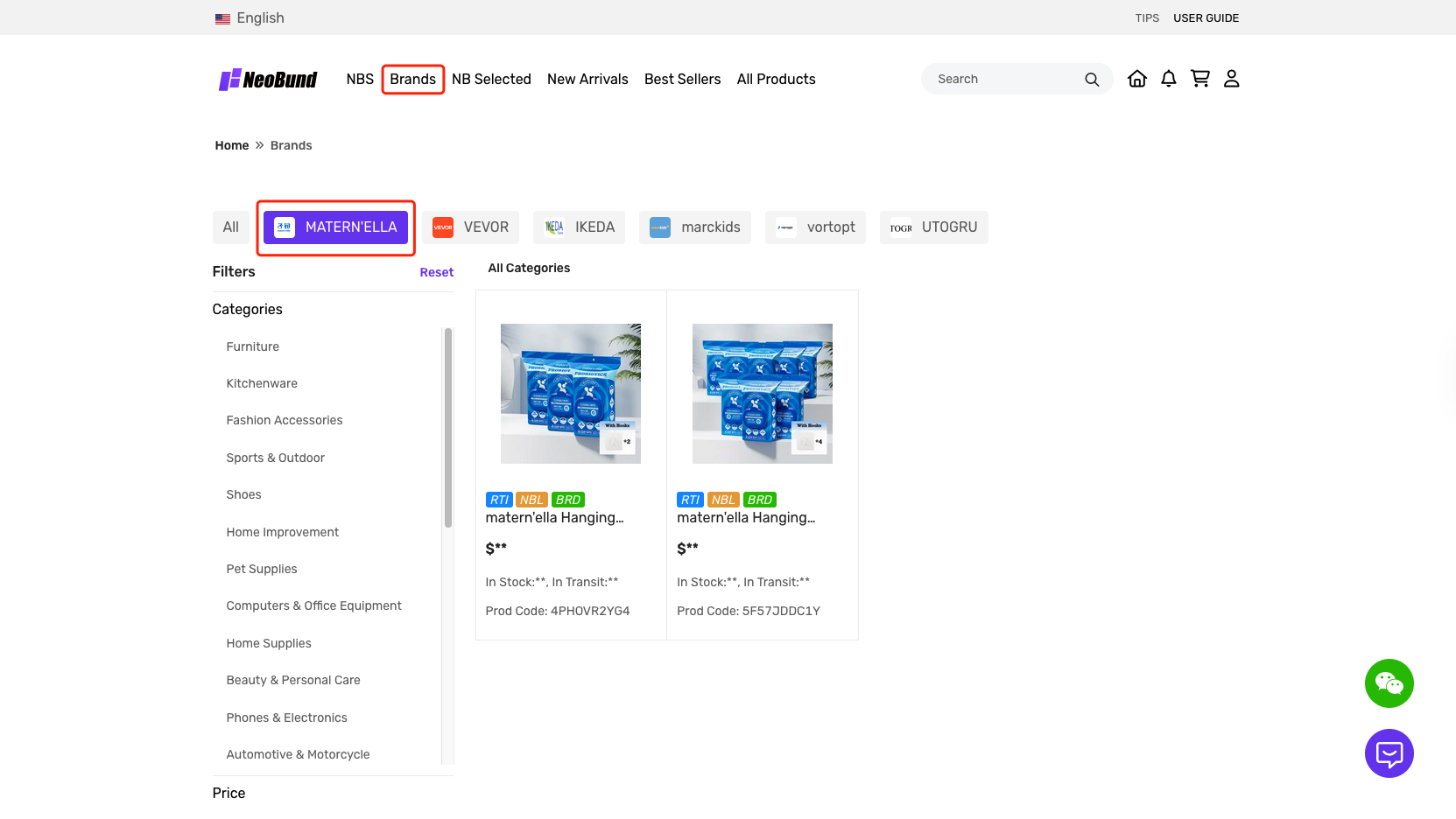1456x819 pixels.
Task: Open the chat message floating button
Action: pos(1389,753)
